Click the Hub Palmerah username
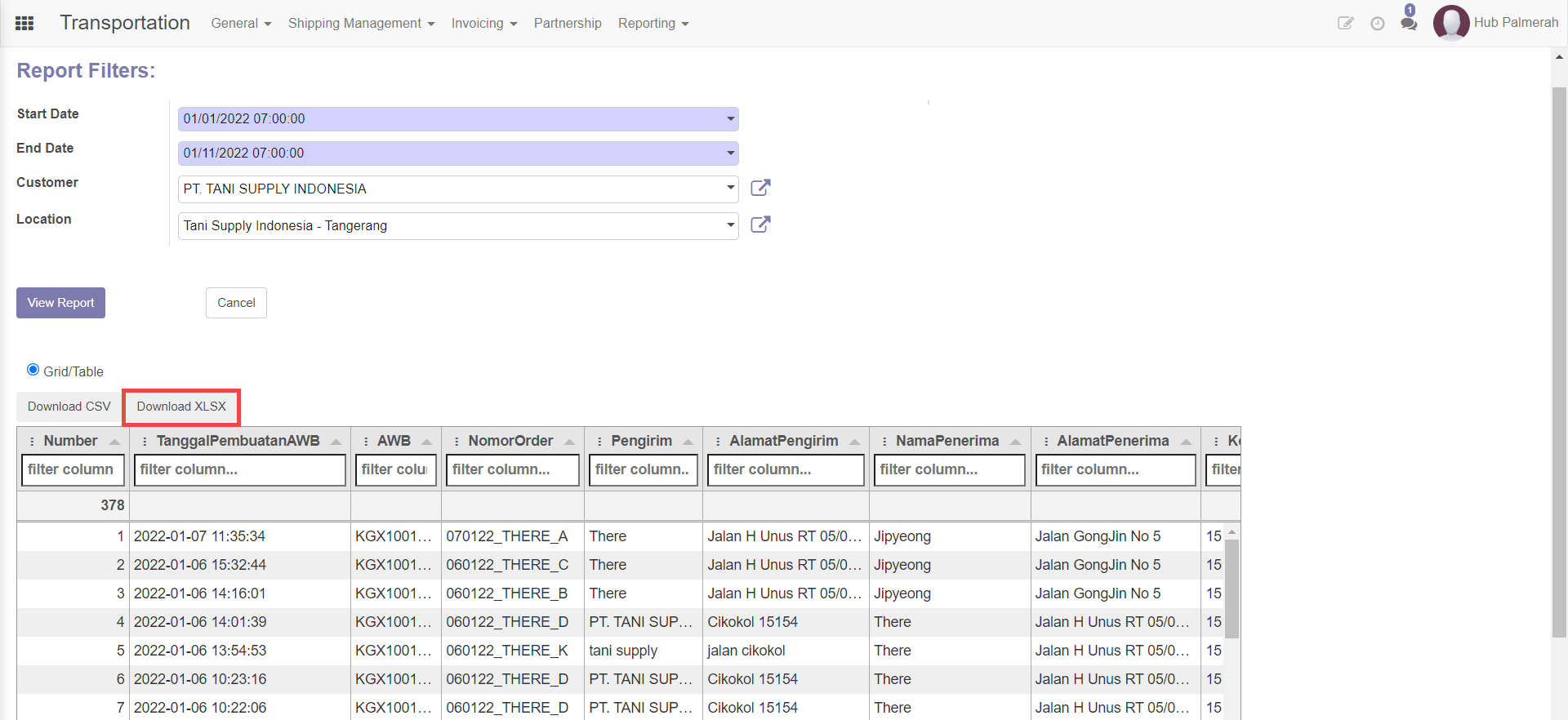 click(1516, 23)
